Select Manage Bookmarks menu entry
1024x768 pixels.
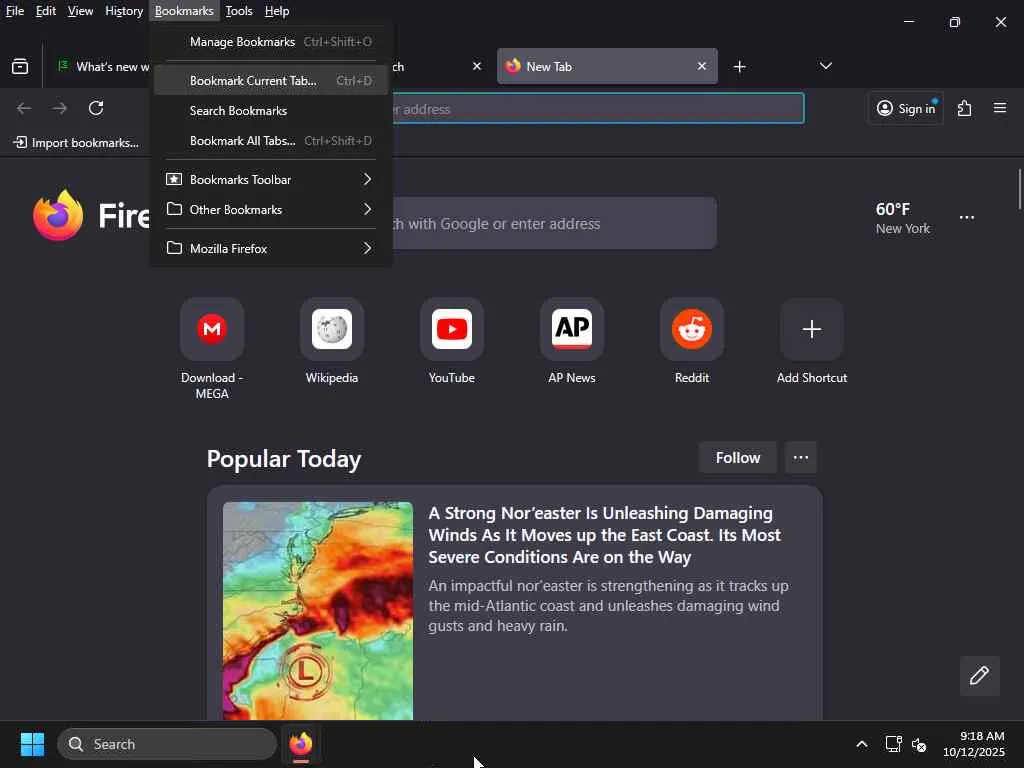point(271,42)
